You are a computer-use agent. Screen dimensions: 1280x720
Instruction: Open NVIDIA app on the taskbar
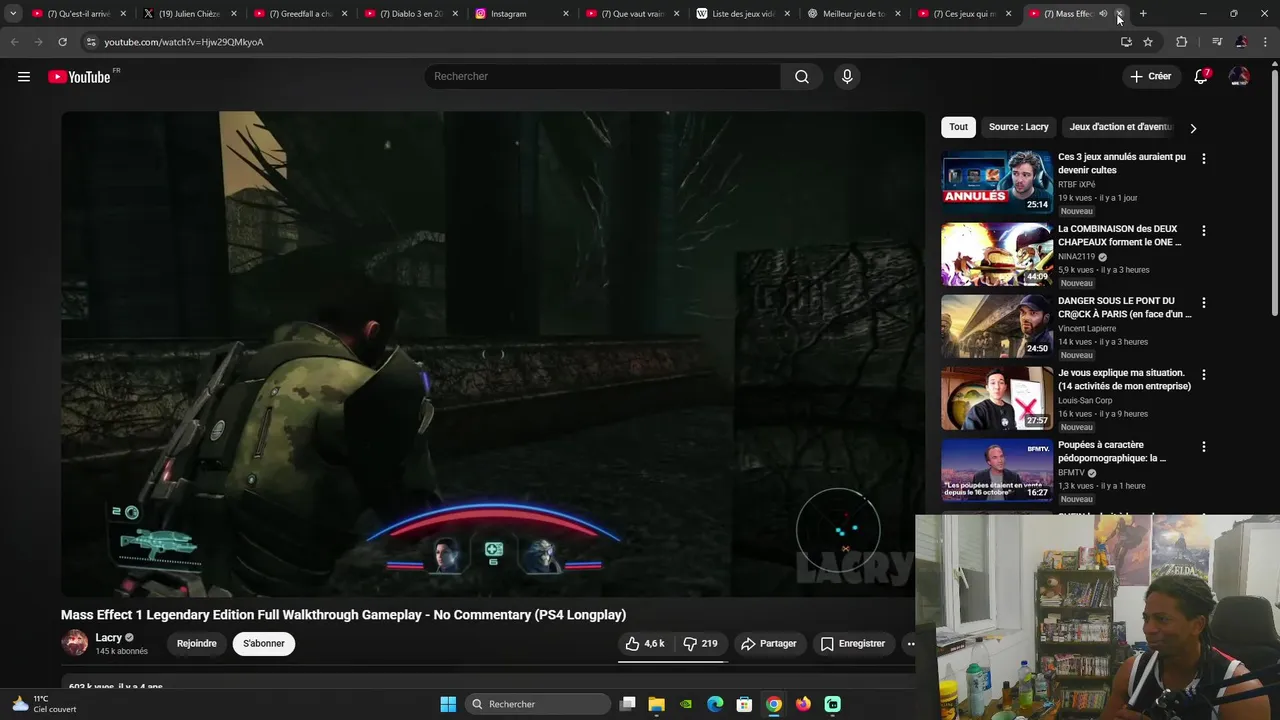pyautogui.click(x=686, y=704)
